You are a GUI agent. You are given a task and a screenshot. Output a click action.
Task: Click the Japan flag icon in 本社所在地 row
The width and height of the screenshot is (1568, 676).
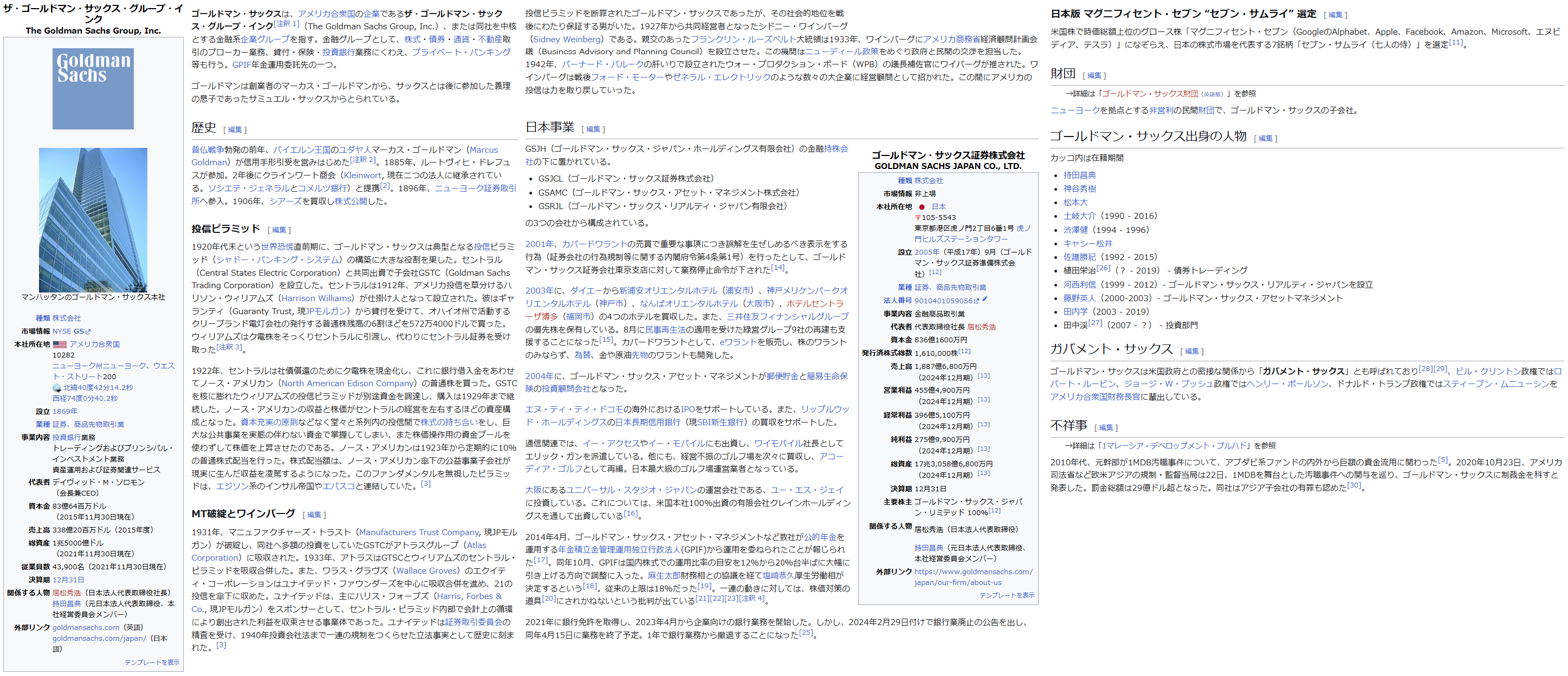[922, 207]
